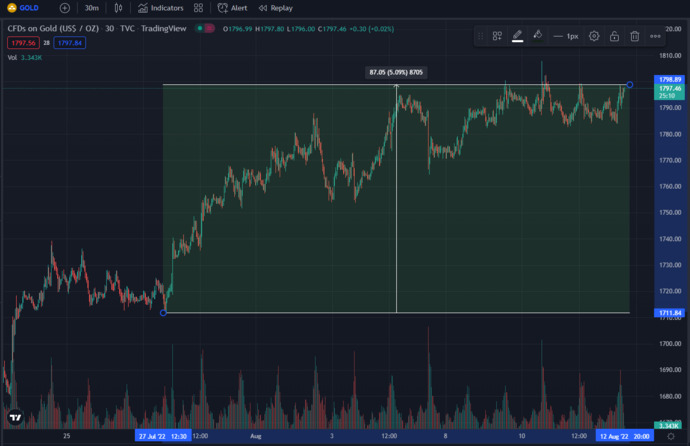Click the compare or add symbol plus icon
Screen dimensions: 690x446
pos(64,8)
